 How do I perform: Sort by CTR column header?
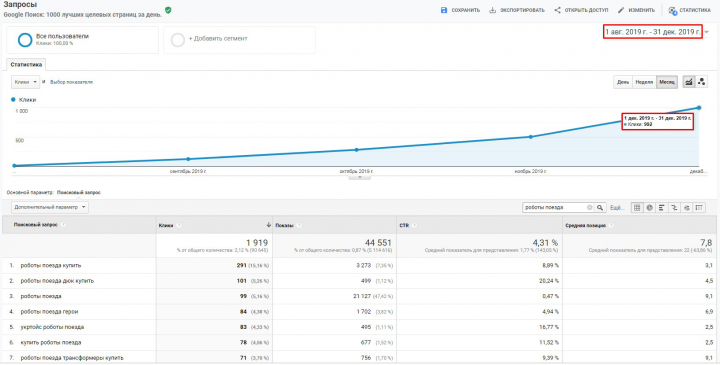coord(404,225)
